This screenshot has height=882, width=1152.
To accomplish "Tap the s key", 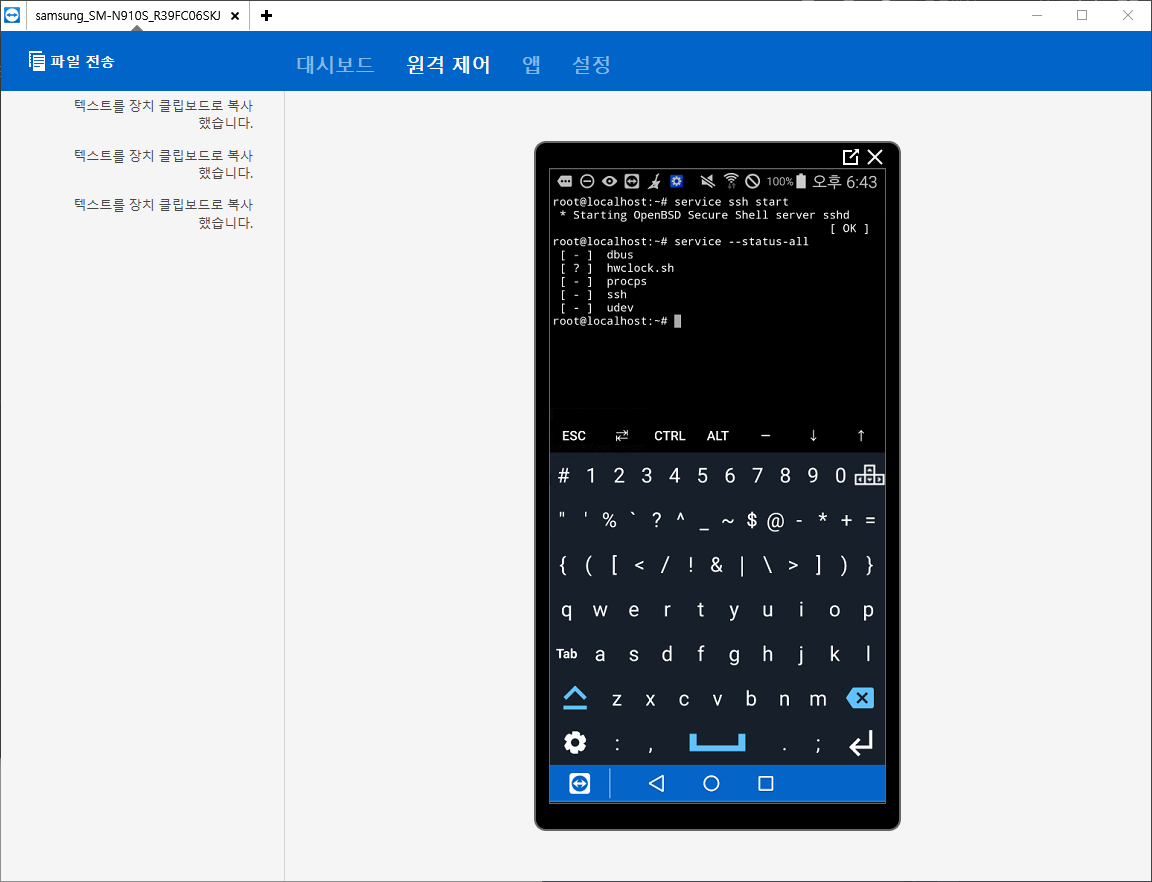I will click(x=633, y=654).
